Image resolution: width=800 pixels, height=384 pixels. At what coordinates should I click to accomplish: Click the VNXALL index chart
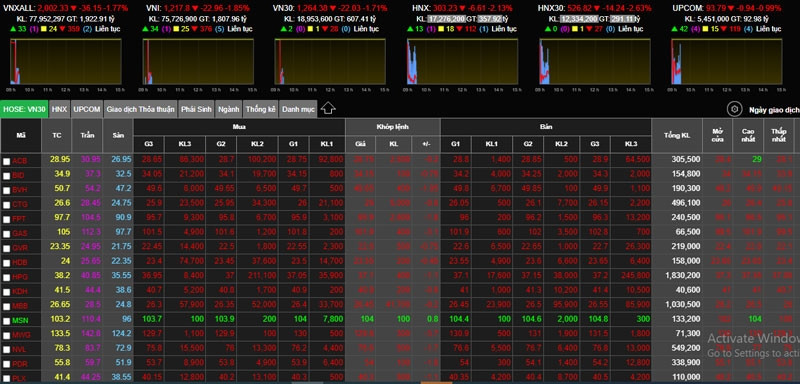66,61
